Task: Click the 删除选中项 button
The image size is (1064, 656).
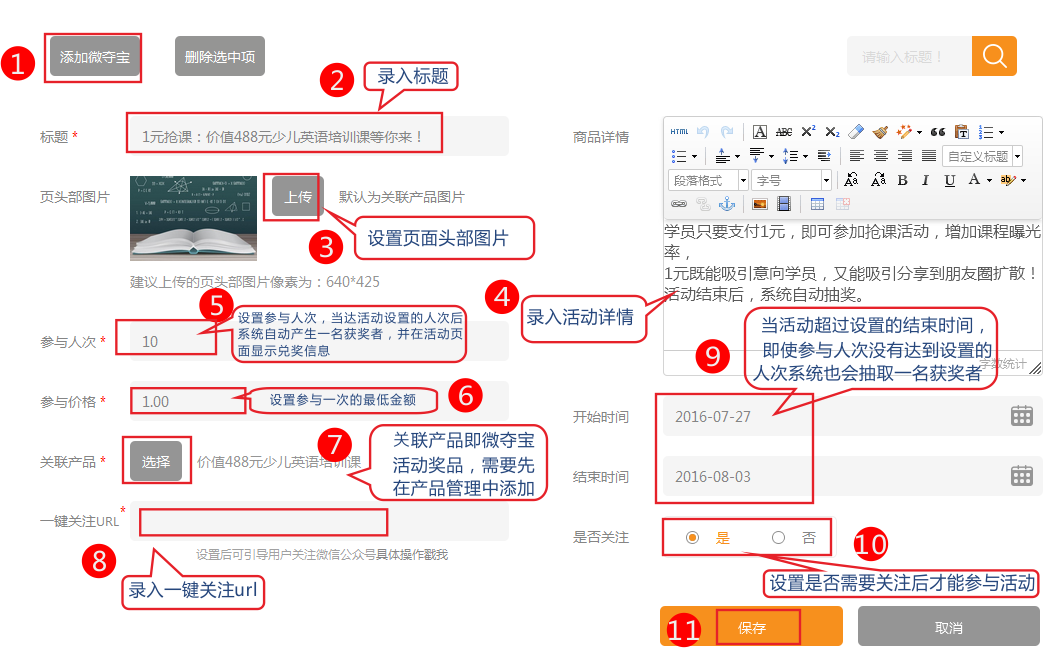Action: [220, 57]
